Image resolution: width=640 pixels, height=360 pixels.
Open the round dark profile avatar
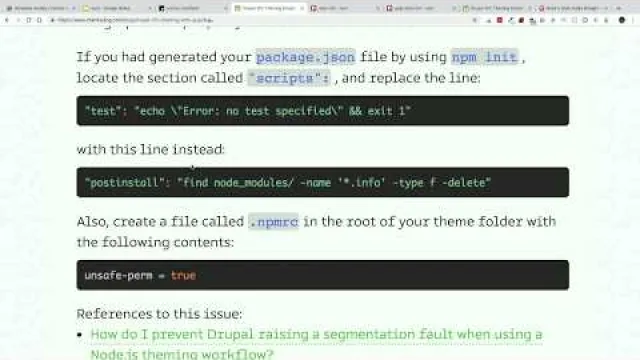(622, 20)
